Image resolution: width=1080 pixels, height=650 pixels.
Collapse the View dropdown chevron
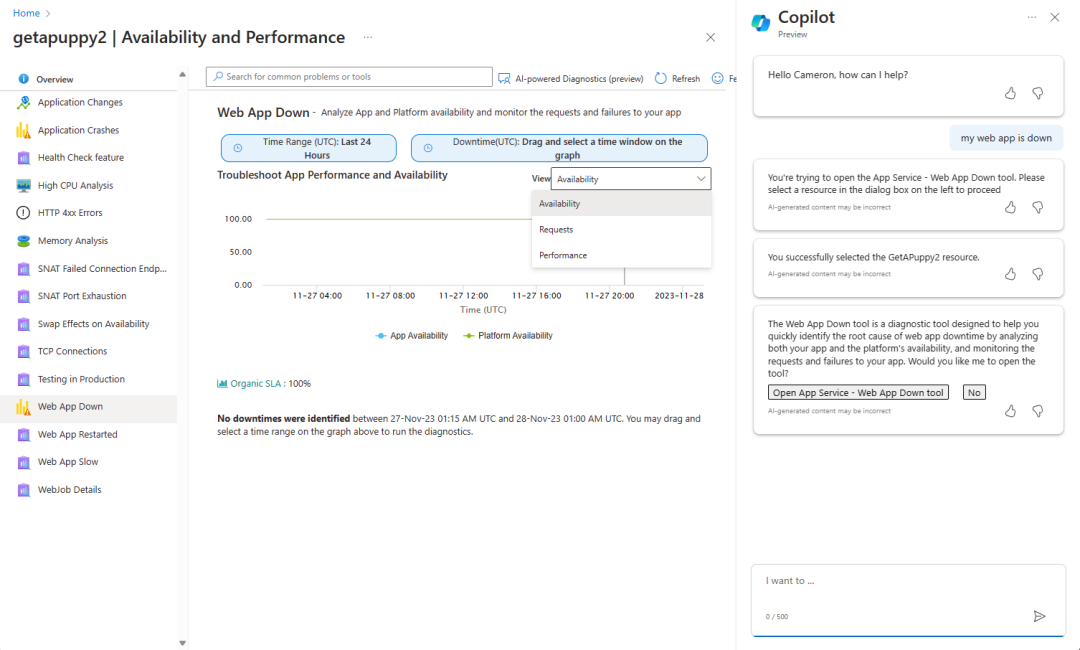pyautogui.click(x=699, y=179)
